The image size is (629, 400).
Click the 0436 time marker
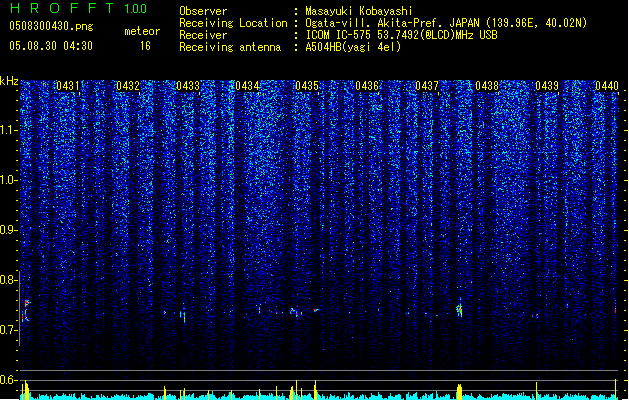tap(367, 86)
